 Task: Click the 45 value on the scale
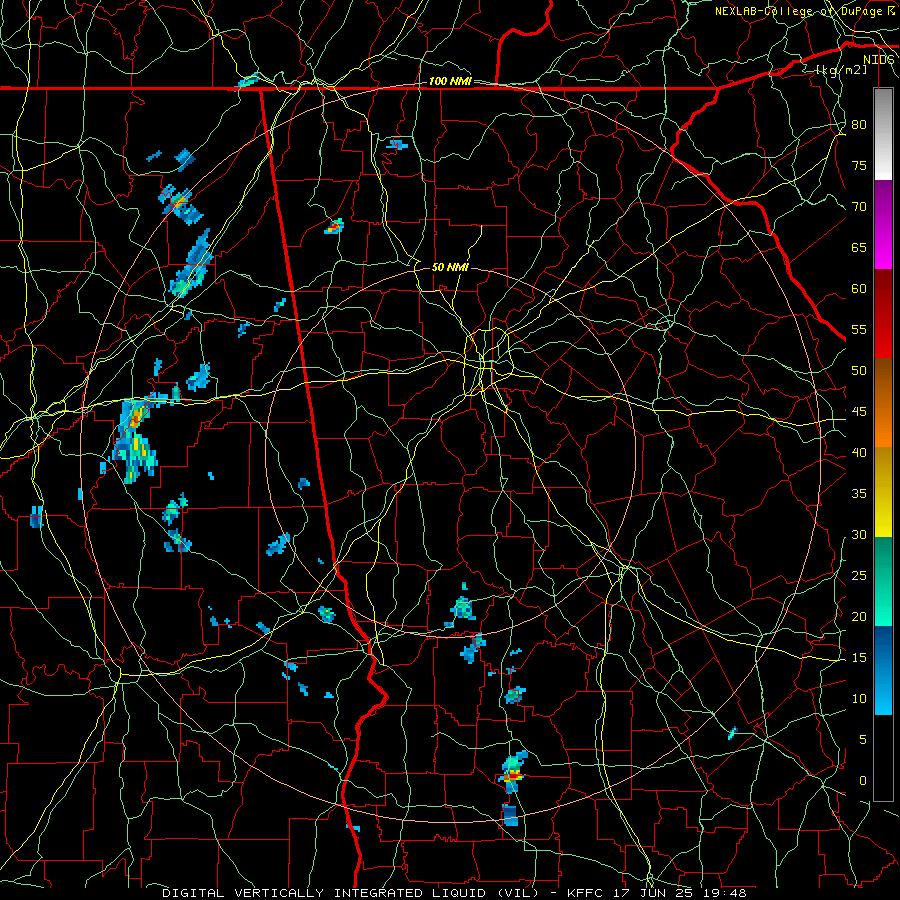[x=859, y=412]
